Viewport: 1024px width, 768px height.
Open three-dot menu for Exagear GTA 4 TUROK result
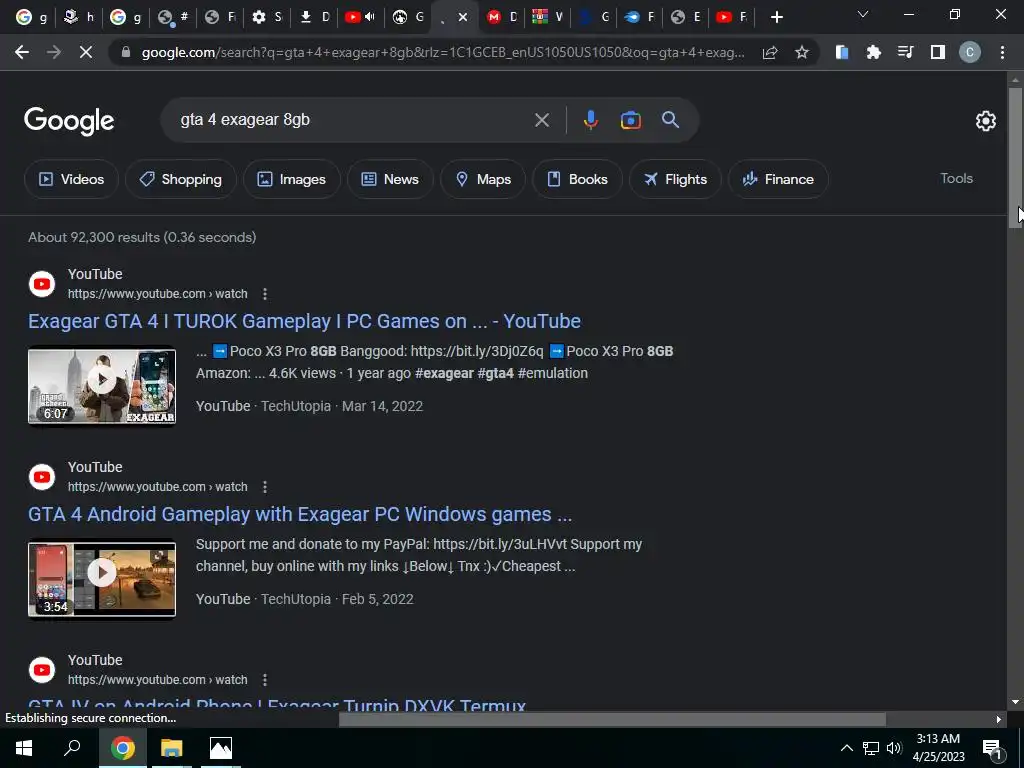(264, 294)
